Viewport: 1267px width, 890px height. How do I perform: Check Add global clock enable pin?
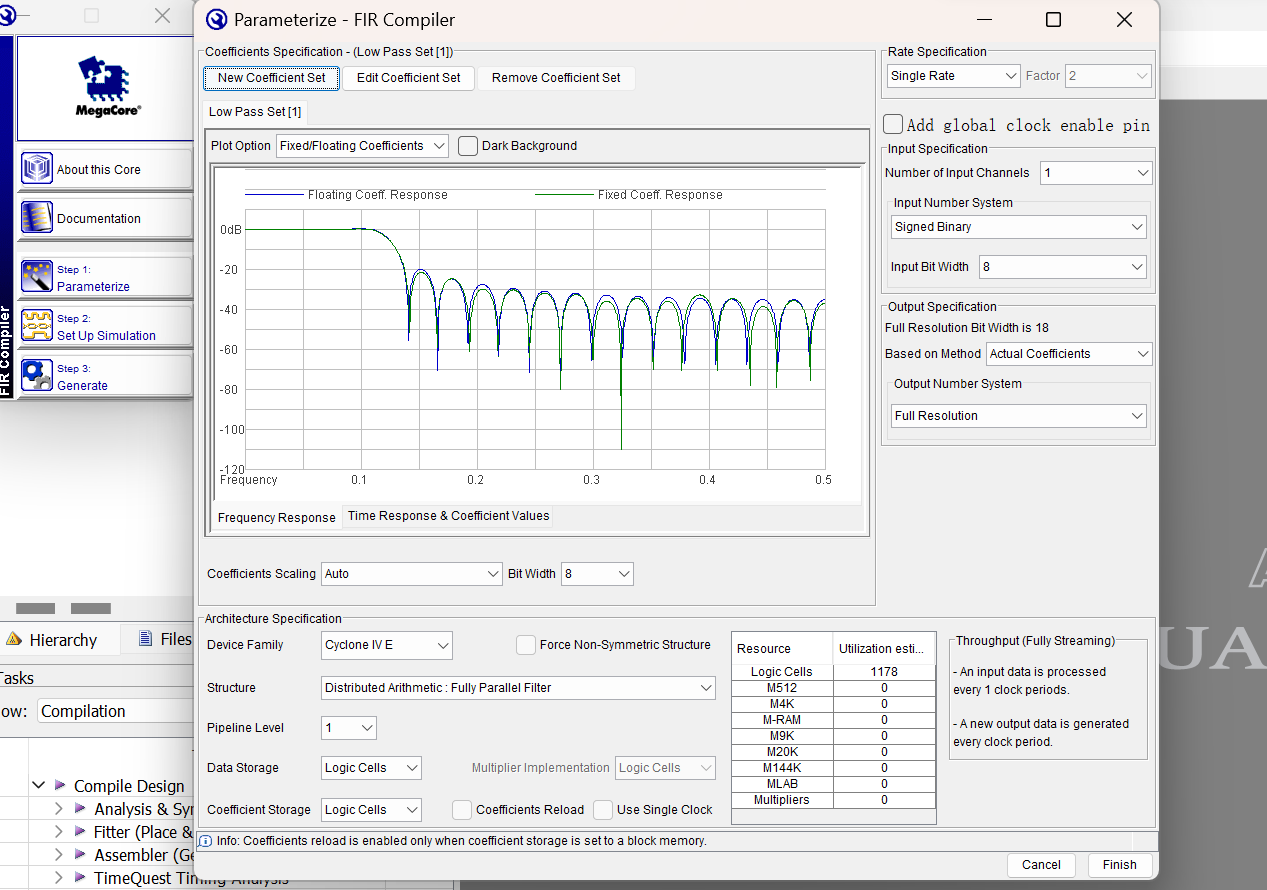point(893,124)
